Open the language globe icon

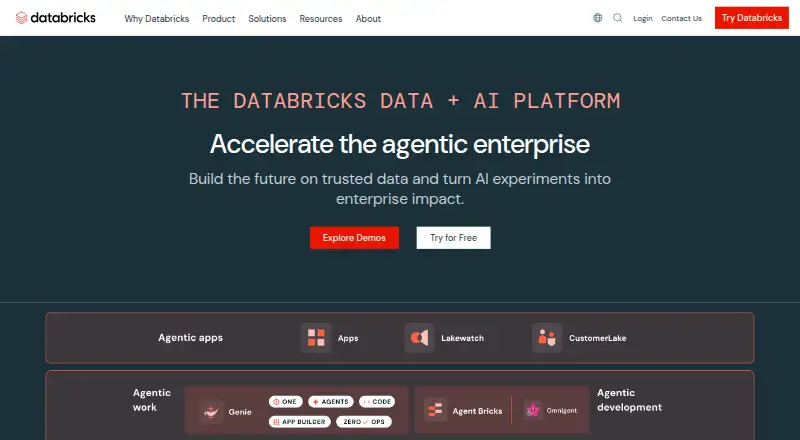[597, 18]
